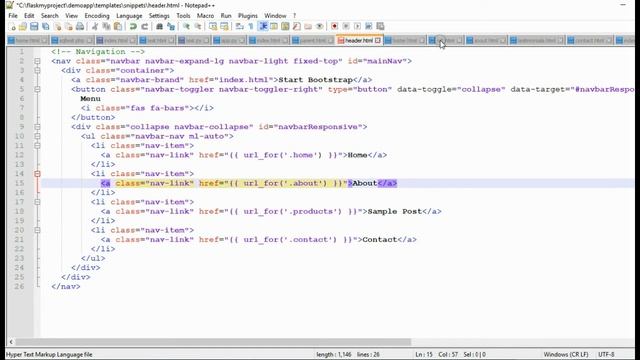Screen dimensions: 640x360
Task: Open the Macro menu
Action: (205, 16)
